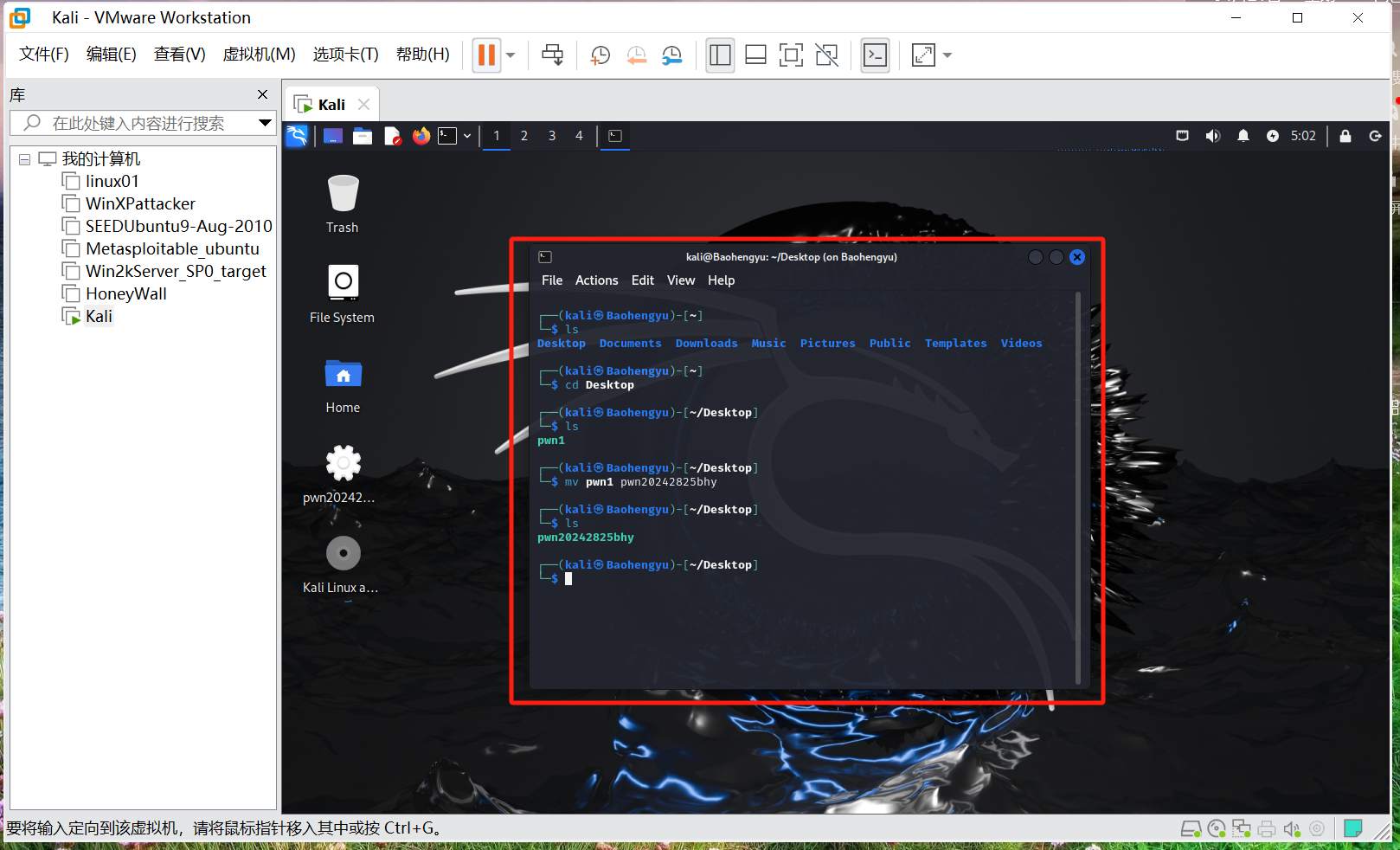Select the Home folder desktop icon
Screen dimensions: 1400x850
tap(343, 385)
